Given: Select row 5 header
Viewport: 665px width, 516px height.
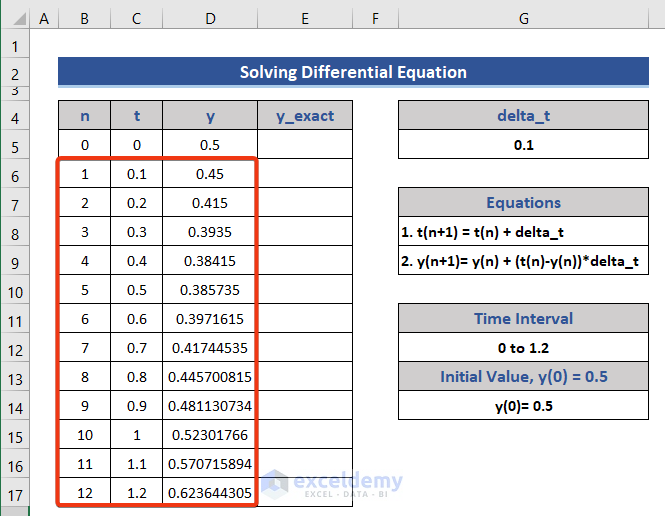Looking at the screenshot, I should pyautogui.click(x=15, y=145).
